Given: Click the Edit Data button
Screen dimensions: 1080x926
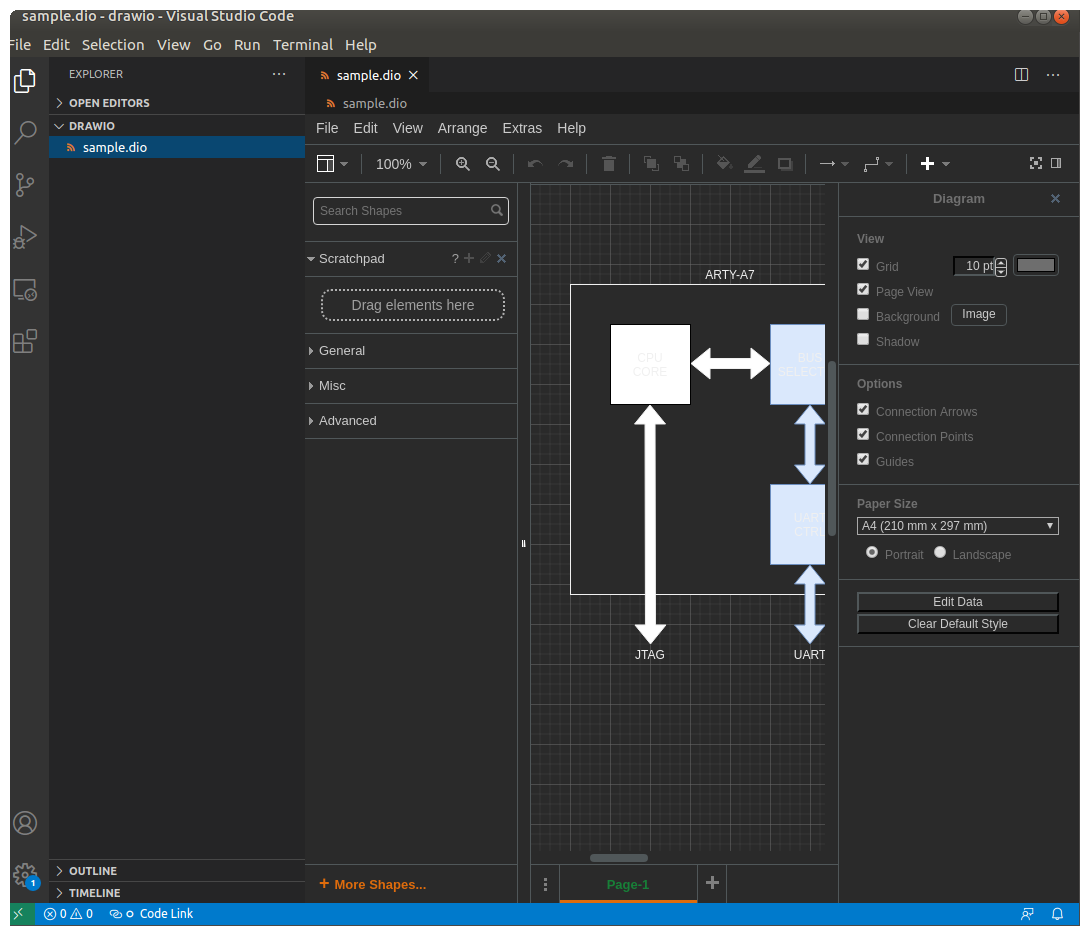Looking at the screenshot, I should coord(957,602).
